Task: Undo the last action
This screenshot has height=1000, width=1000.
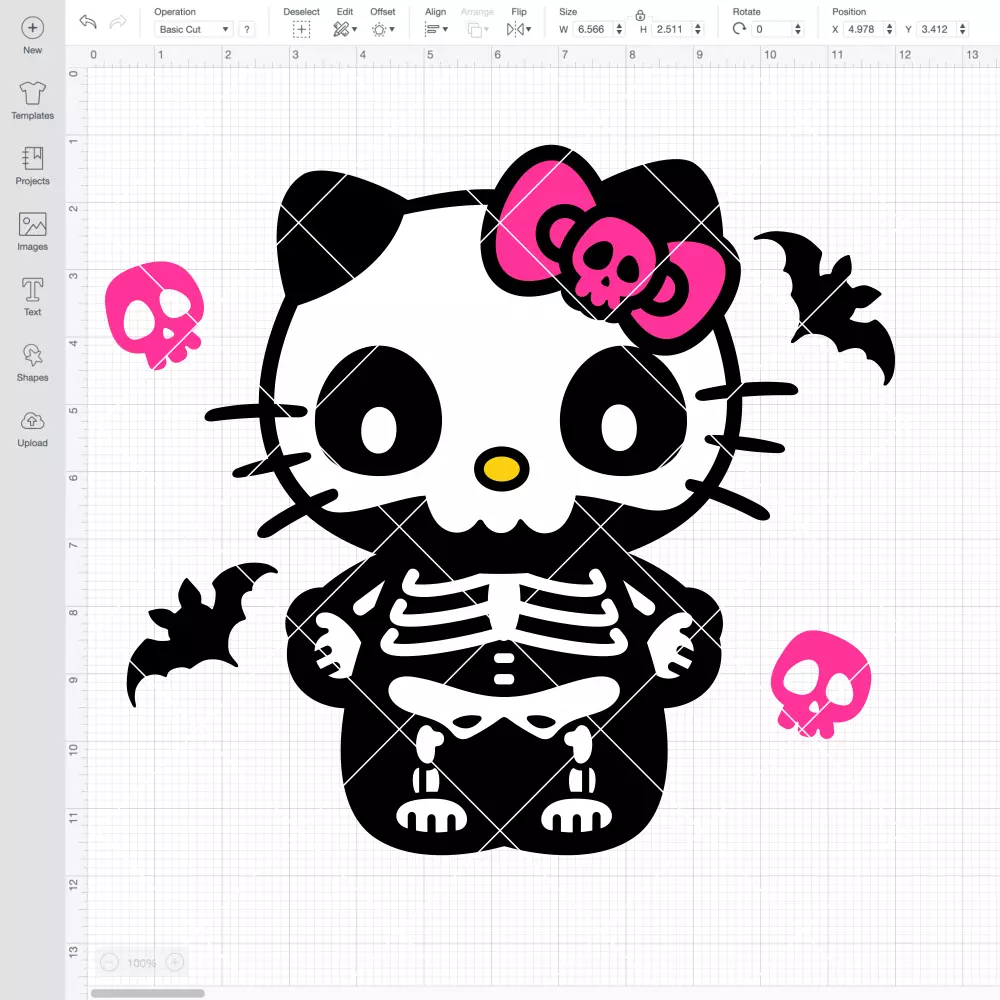Action: tap(88, 22)
